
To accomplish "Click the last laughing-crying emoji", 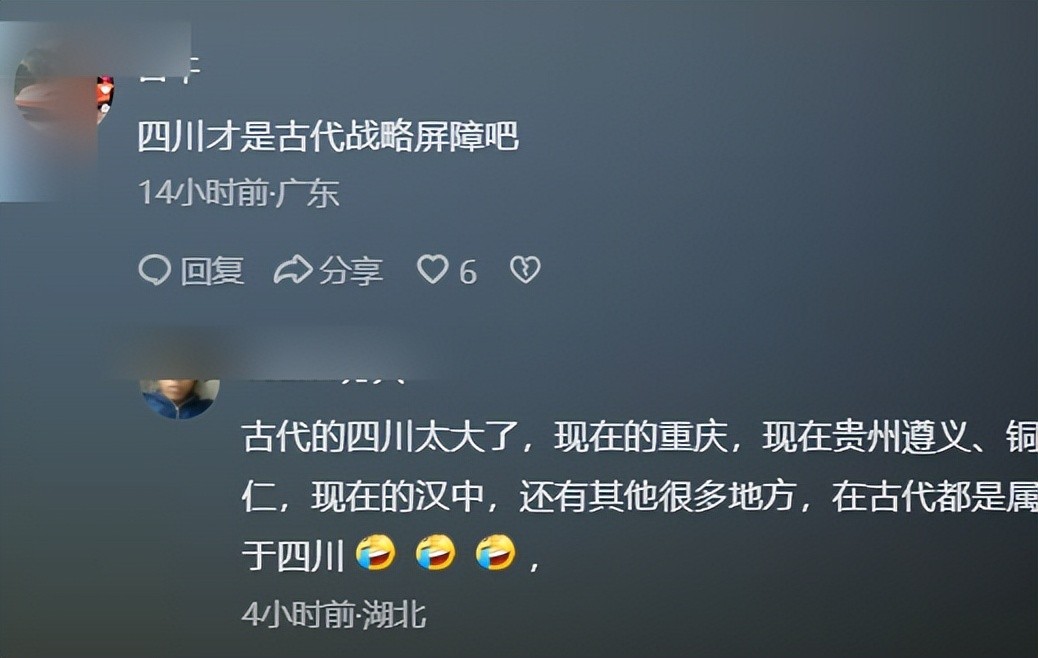I will 496,553.
